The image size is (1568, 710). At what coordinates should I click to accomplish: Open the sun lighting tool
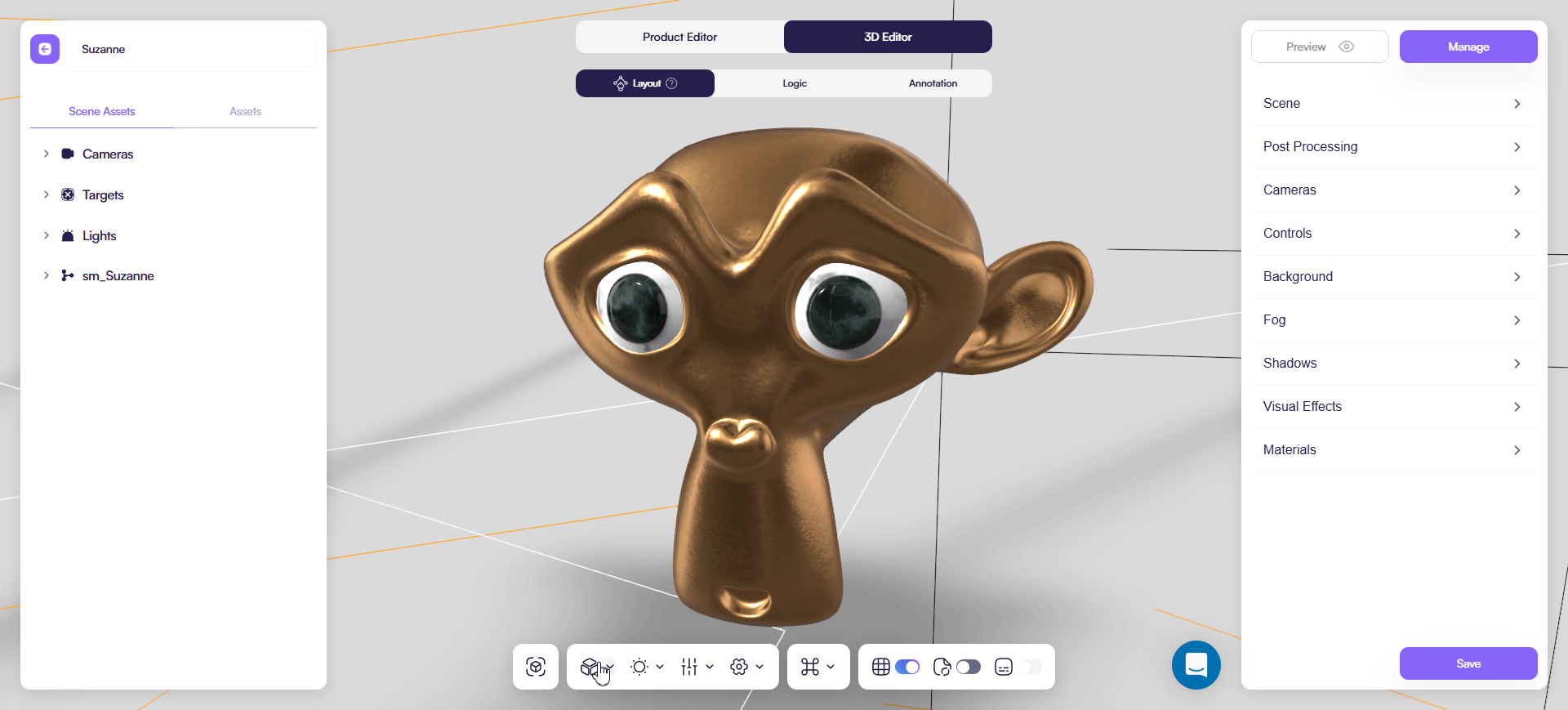coord(639,667)
